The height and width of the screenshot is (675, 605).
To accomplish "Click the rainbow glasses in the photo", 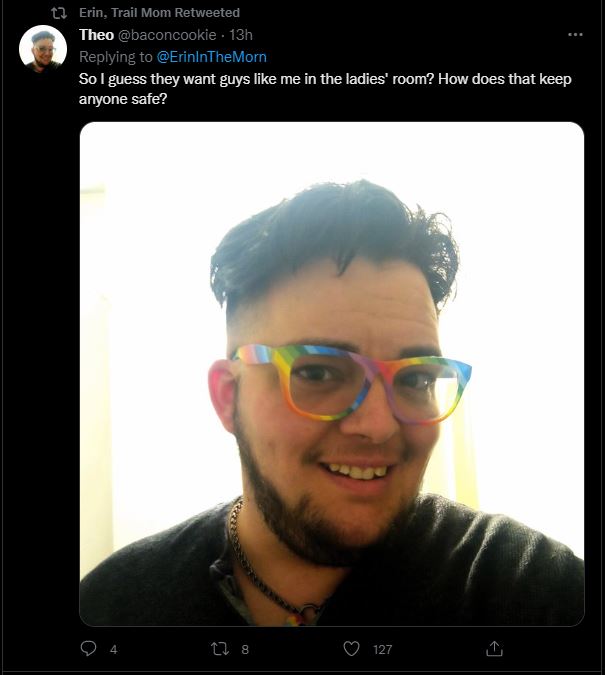I will [352, 384].
